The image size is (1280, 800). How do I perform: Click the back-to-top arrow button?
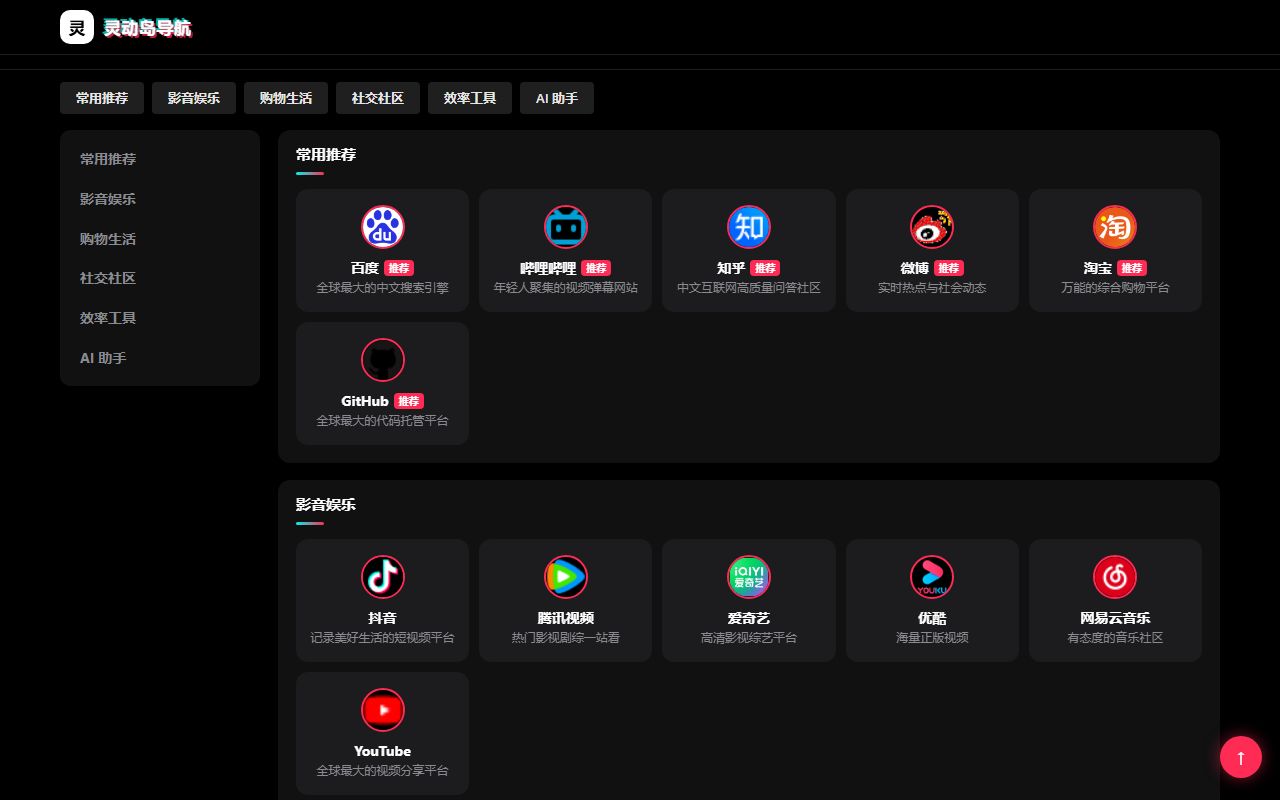1241,757
